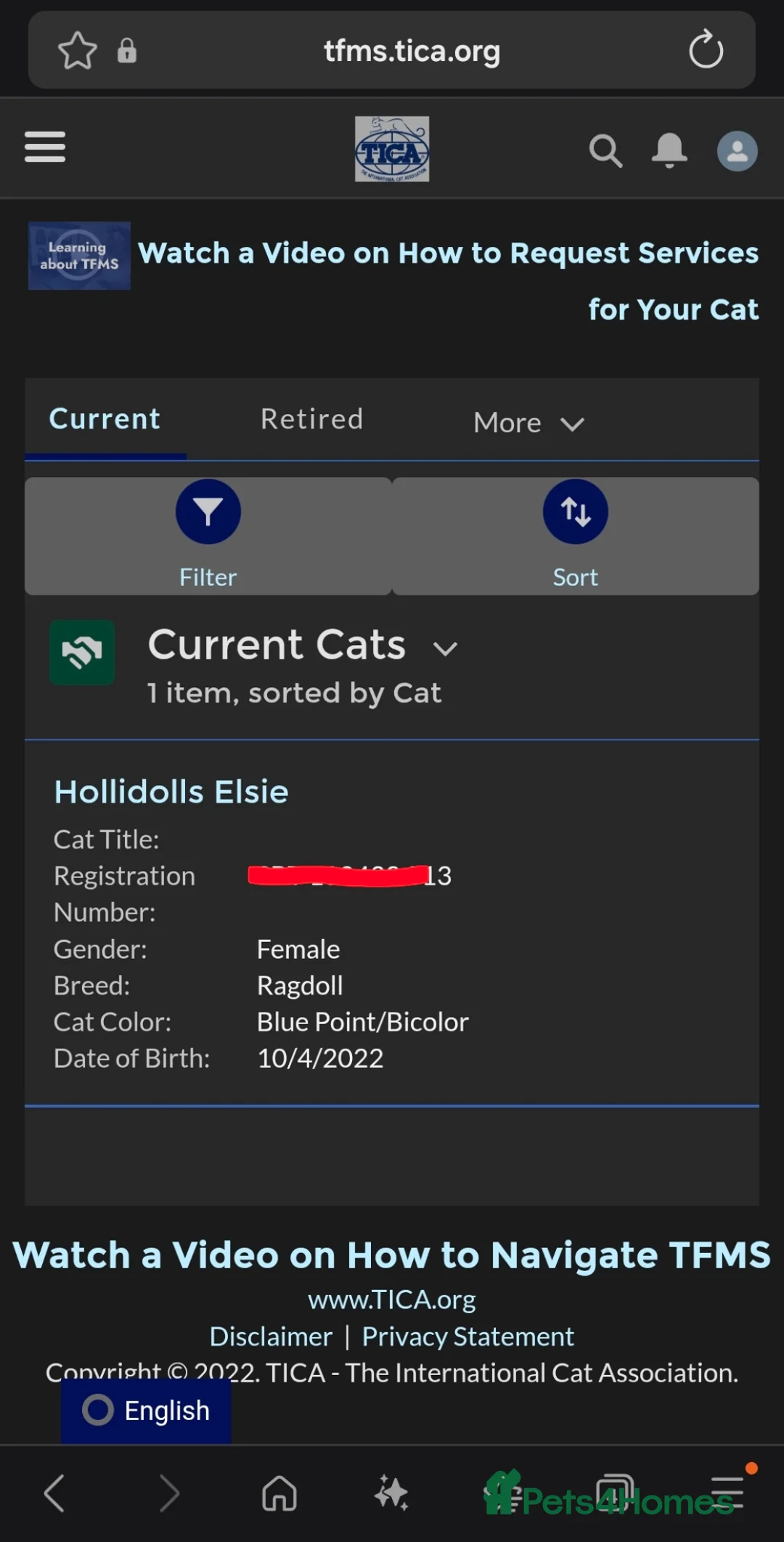Viewport: 784px width, 1542px height.
Task: Reload the tfms.tica.org page
Action: click(705, 50)
